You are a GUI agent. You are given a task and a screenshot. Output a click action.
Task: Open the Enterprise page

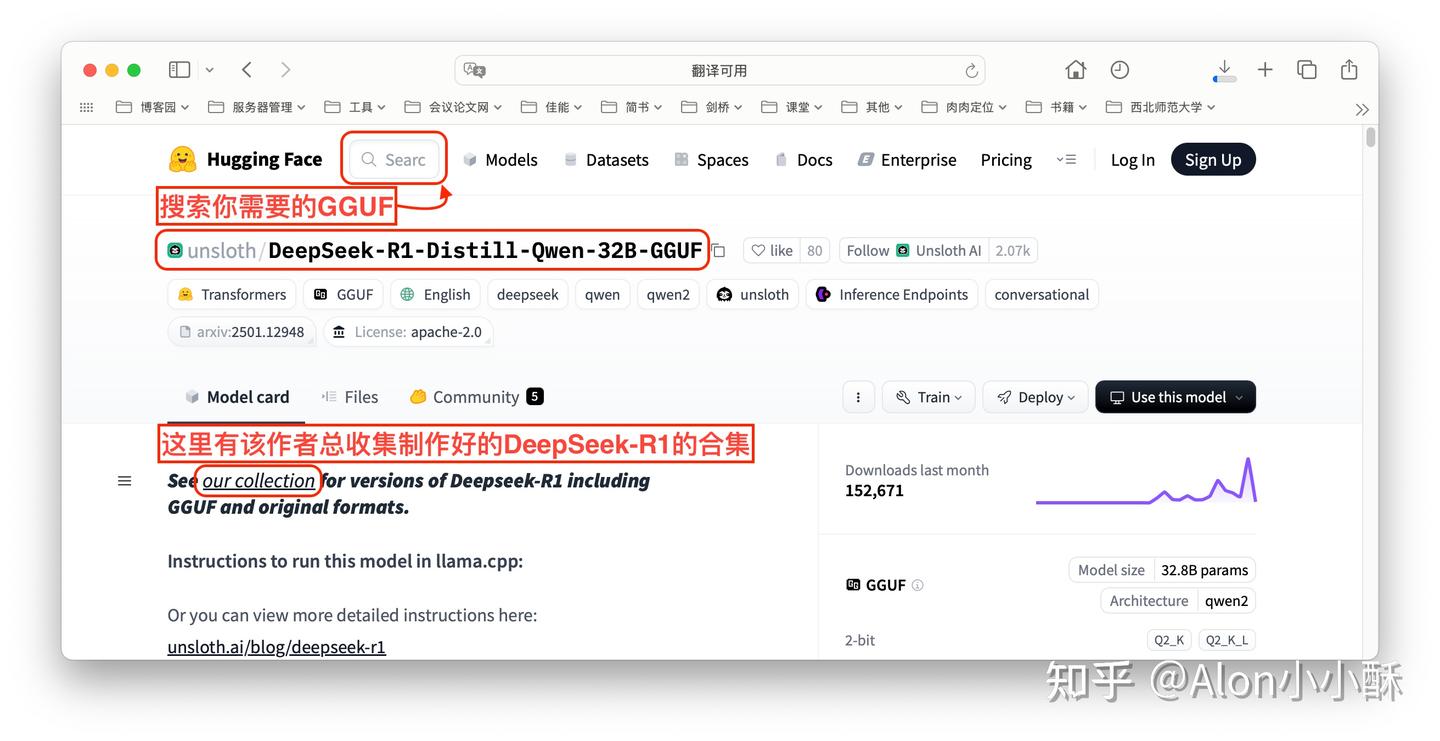click(906, 160)
